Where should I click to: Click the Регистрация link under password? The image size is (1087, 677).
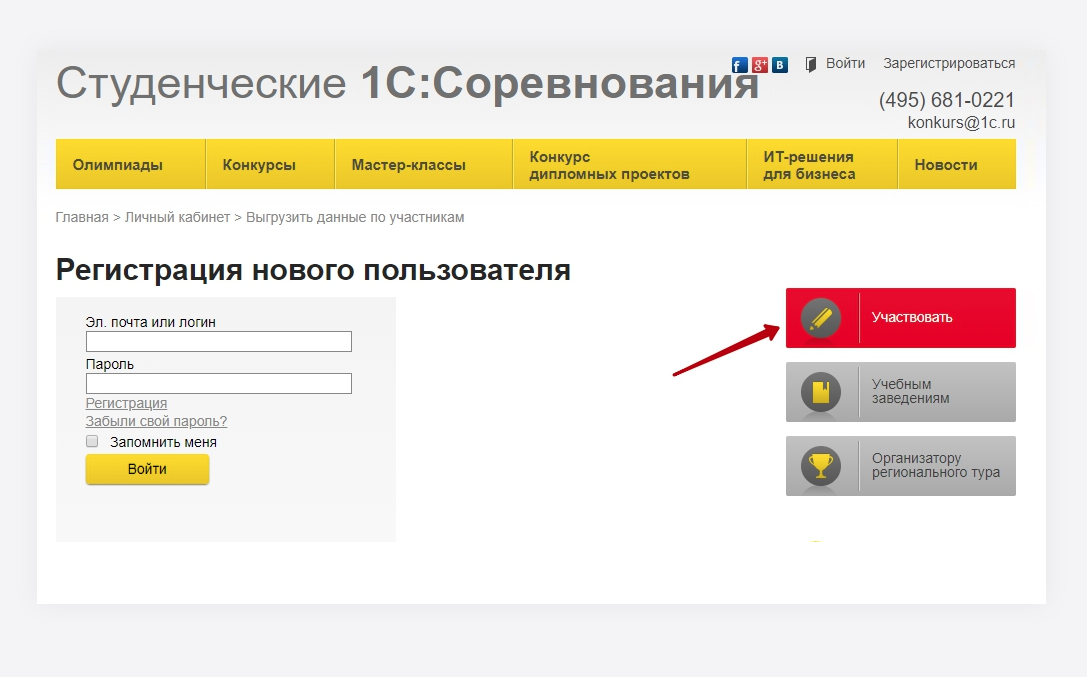pos(126,403)
